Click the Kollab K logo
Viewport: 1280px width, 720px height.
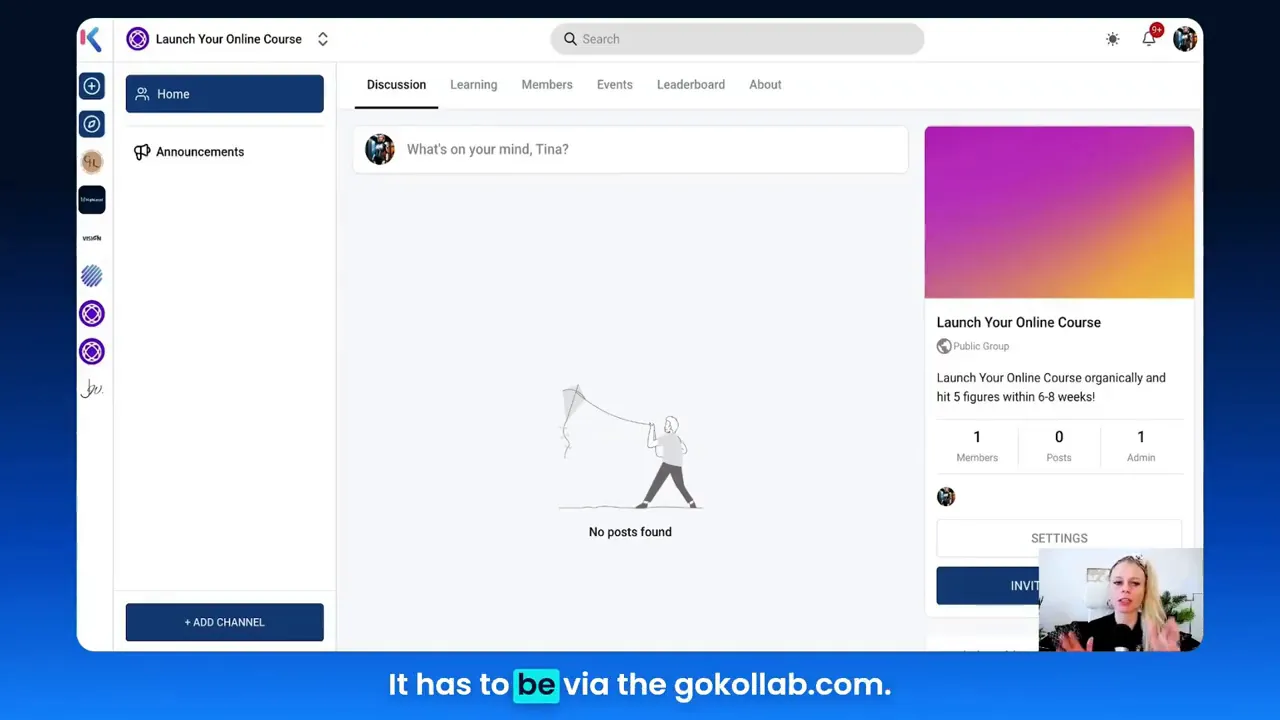coord(90,39)
